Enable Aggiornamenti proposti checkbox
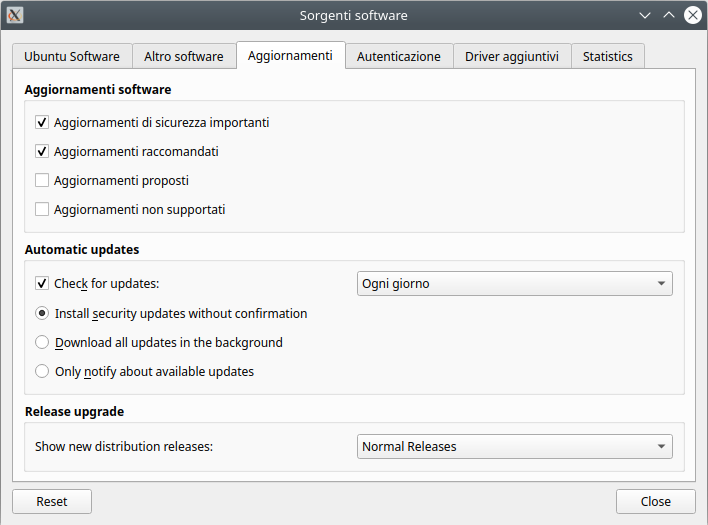The image size is (708, 525). [42, 181]
